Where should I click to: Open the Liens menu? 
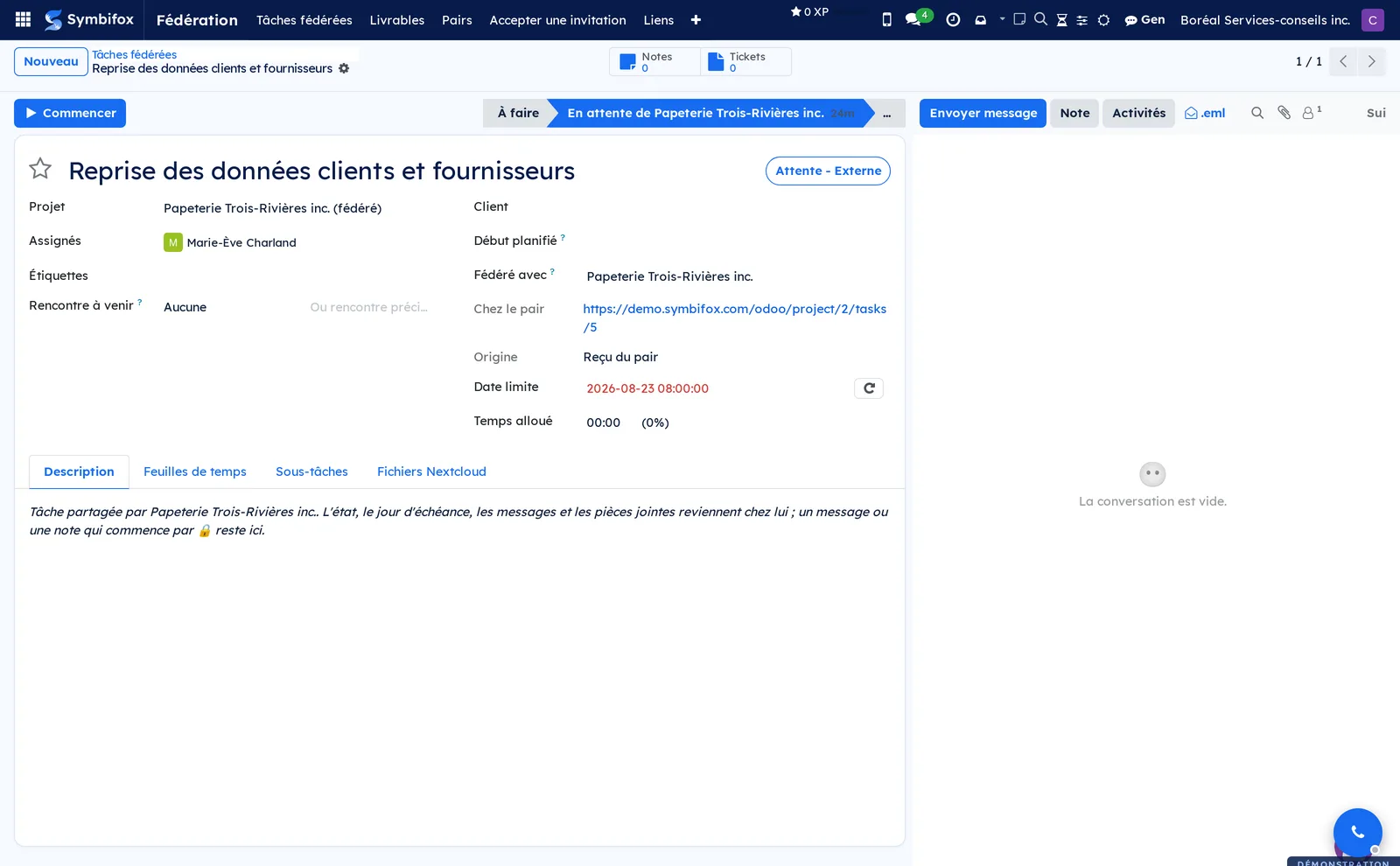tap(659, 20)
